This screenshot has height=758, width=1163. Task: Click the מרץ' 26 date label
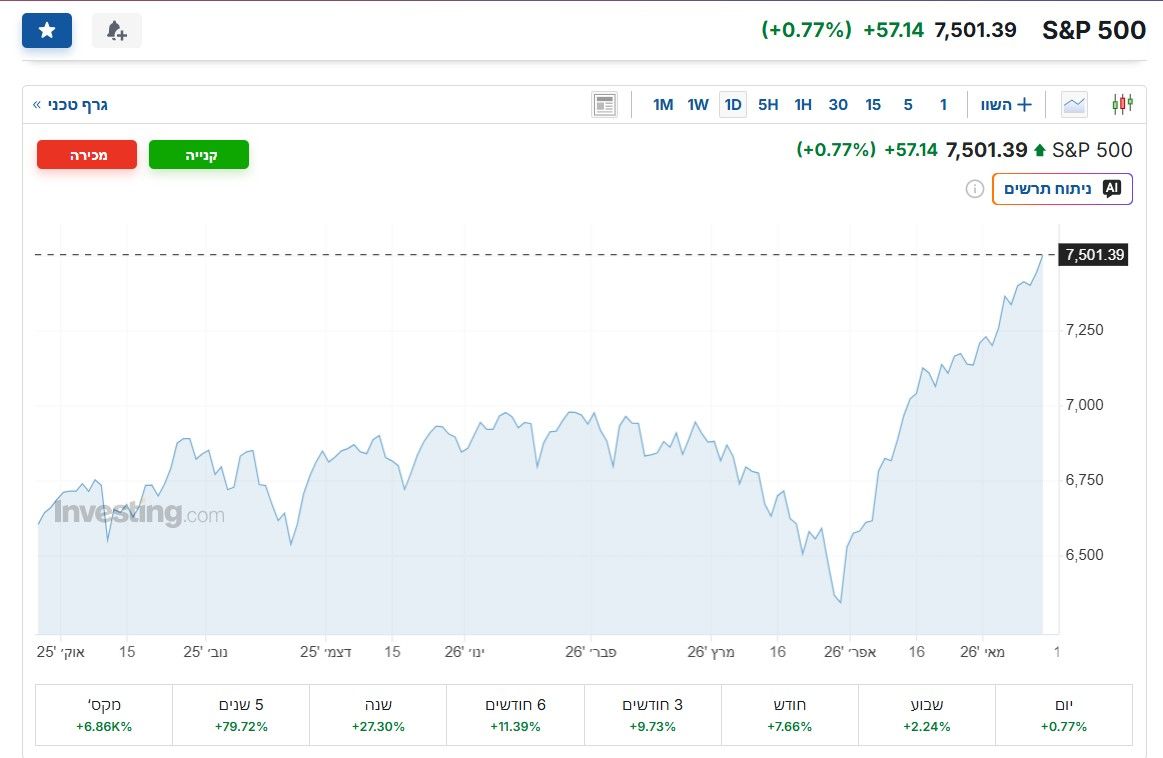pos(711,652)
